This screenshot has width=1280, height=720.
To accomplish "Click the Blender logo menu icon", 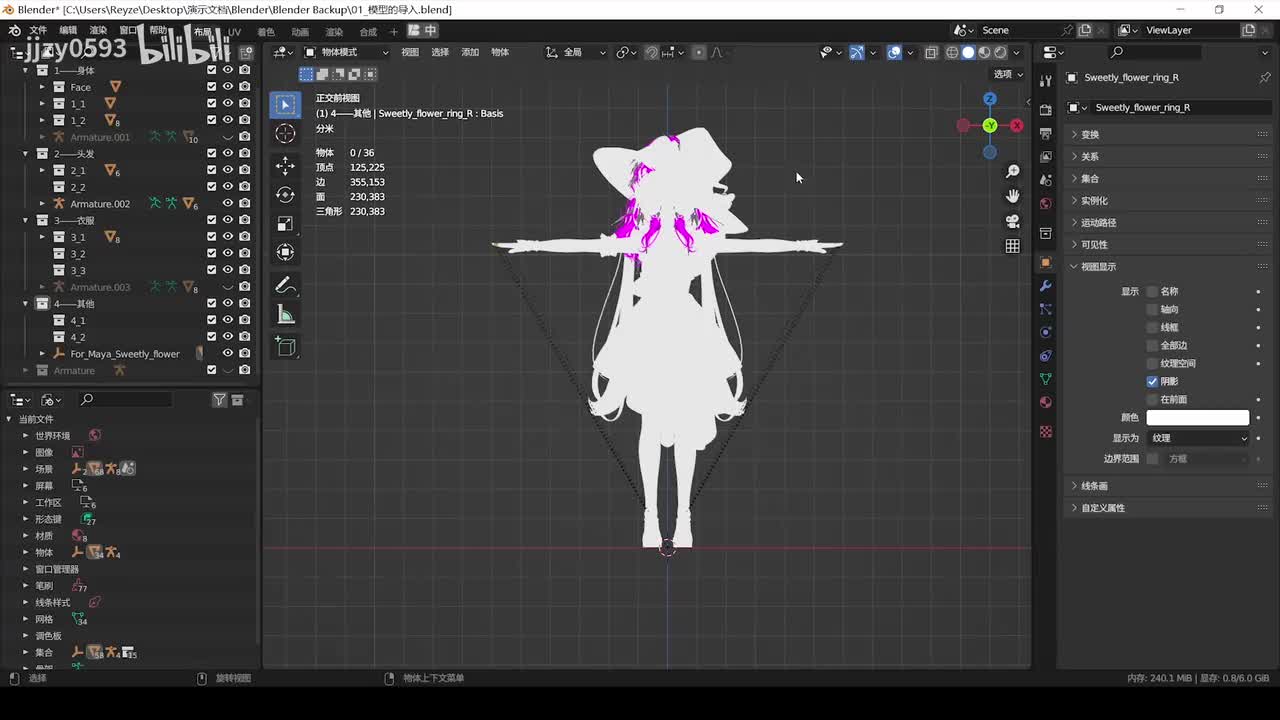I will [15, 31].
